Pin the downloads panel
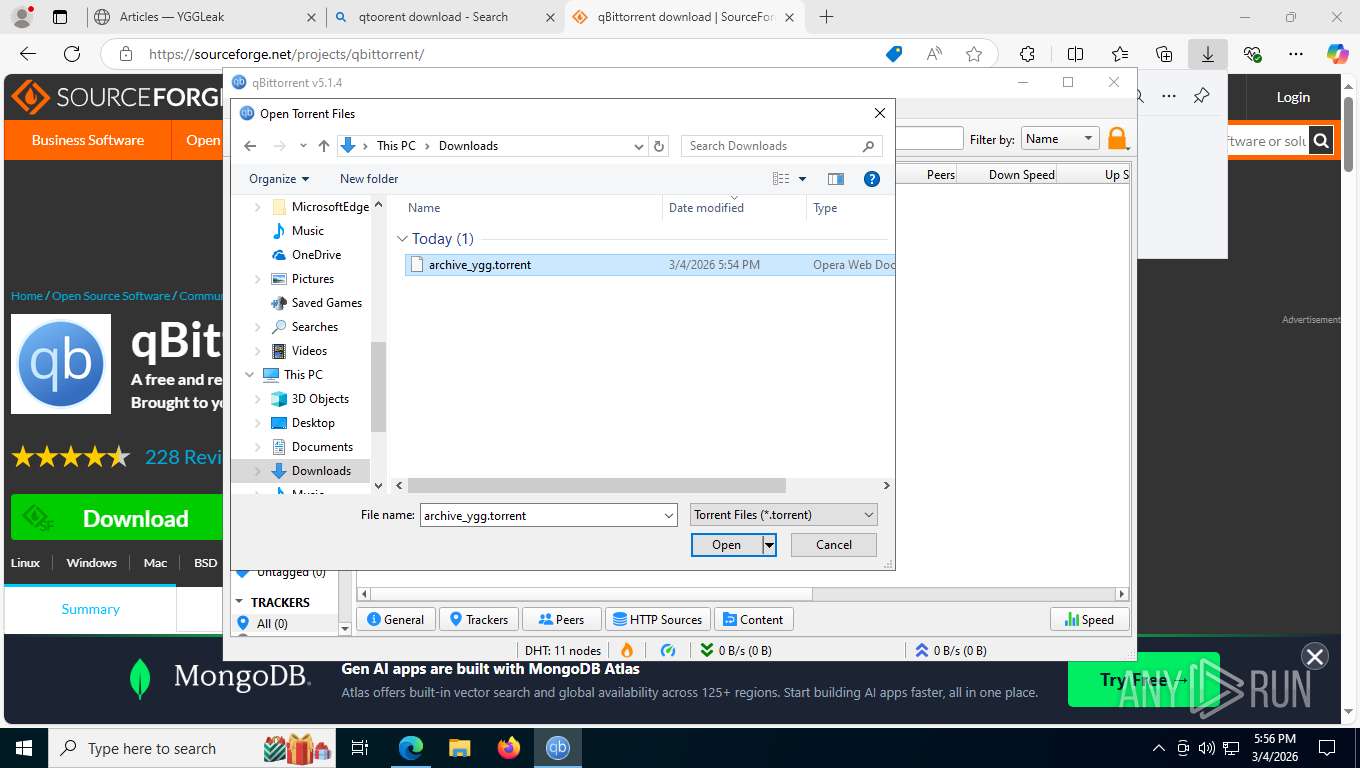 click(x=1201, y=96)
